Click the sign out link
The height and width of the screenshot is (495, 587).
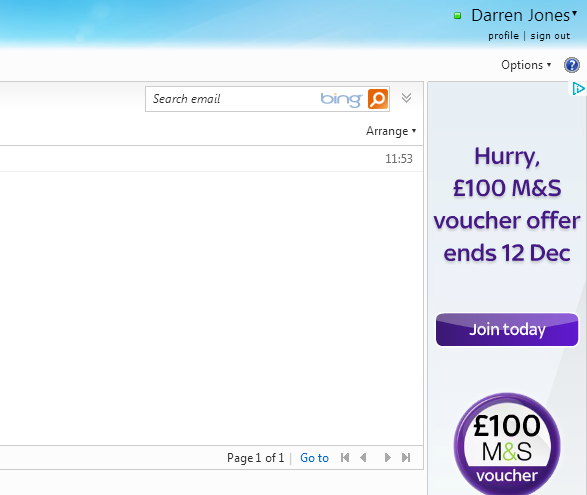coord(550,36)
